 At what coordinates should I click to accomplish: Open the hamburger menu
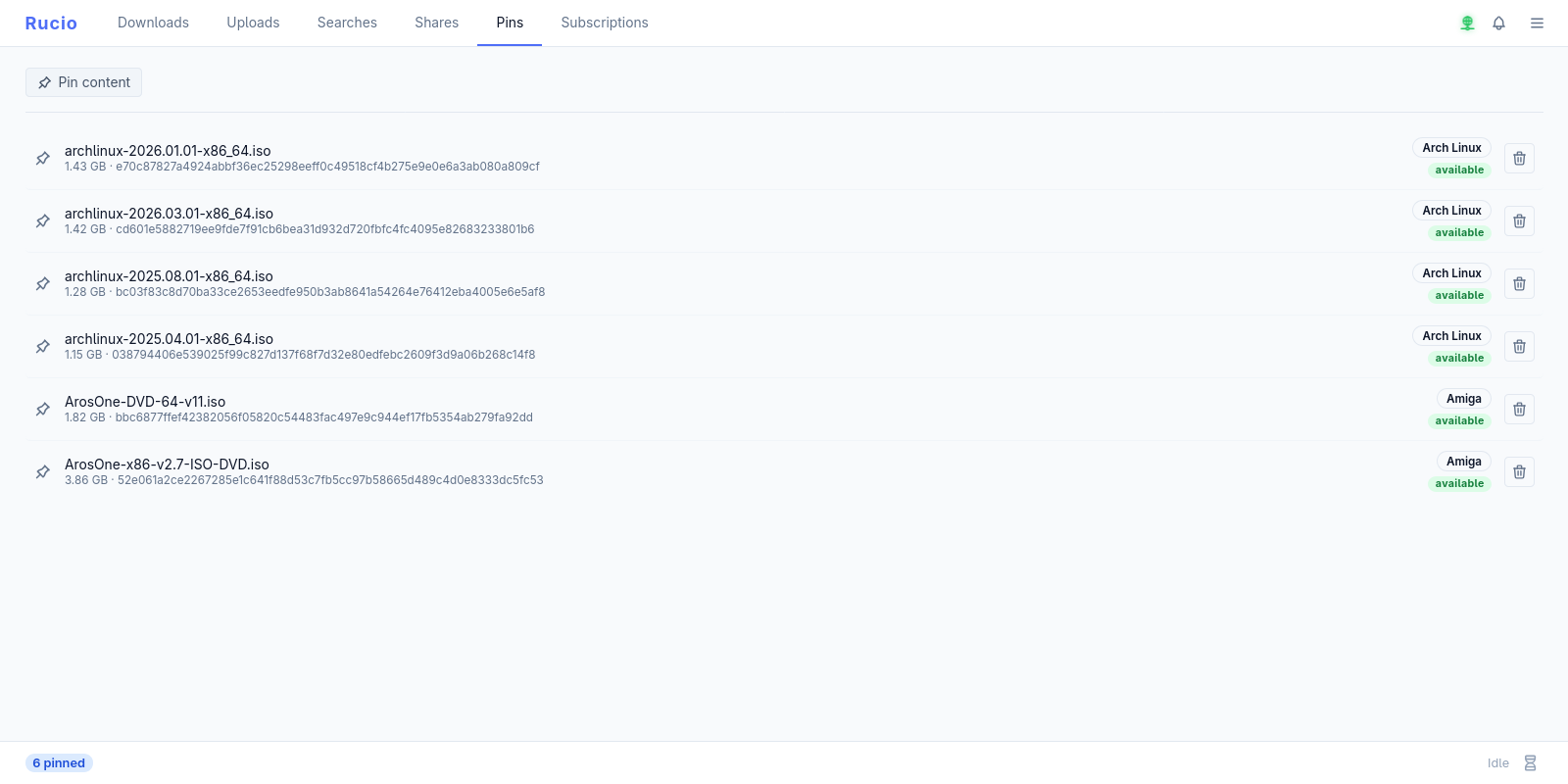(x=1537, y=23)
